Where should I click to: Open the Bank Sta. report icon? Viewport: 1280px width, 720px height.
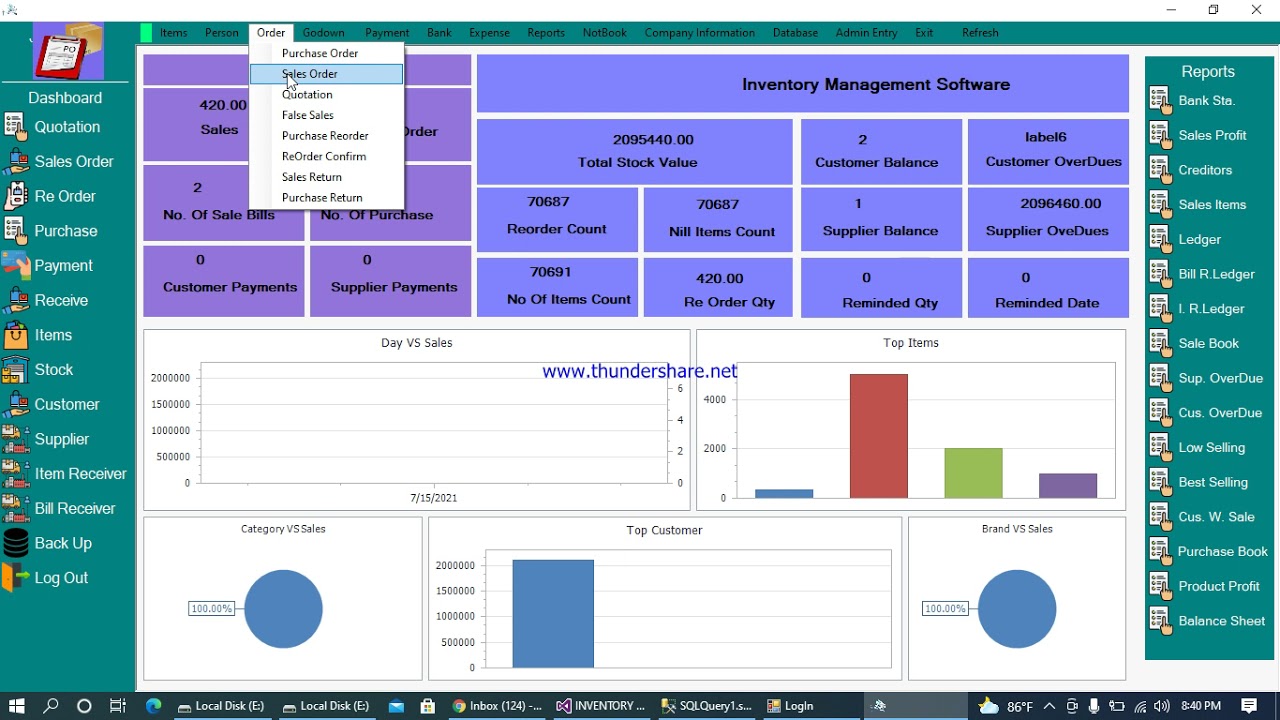(1160, 100)
